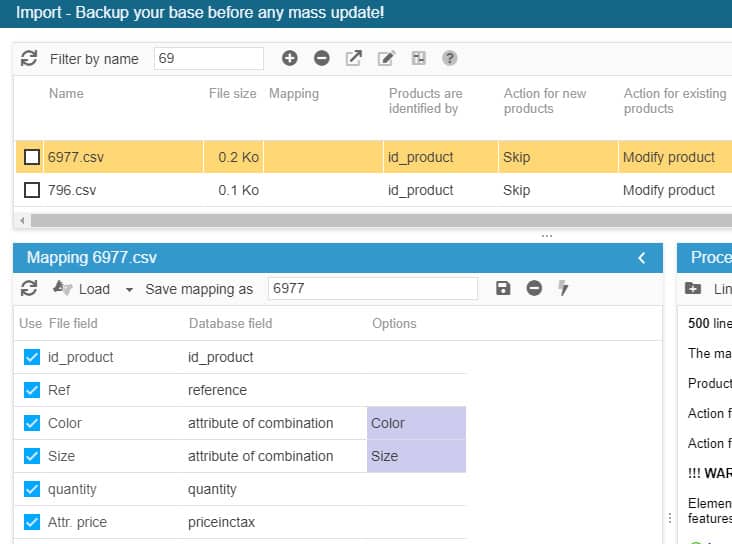
Task: Disable the Attr. price field mapping
Action: [x=32, y=522]
